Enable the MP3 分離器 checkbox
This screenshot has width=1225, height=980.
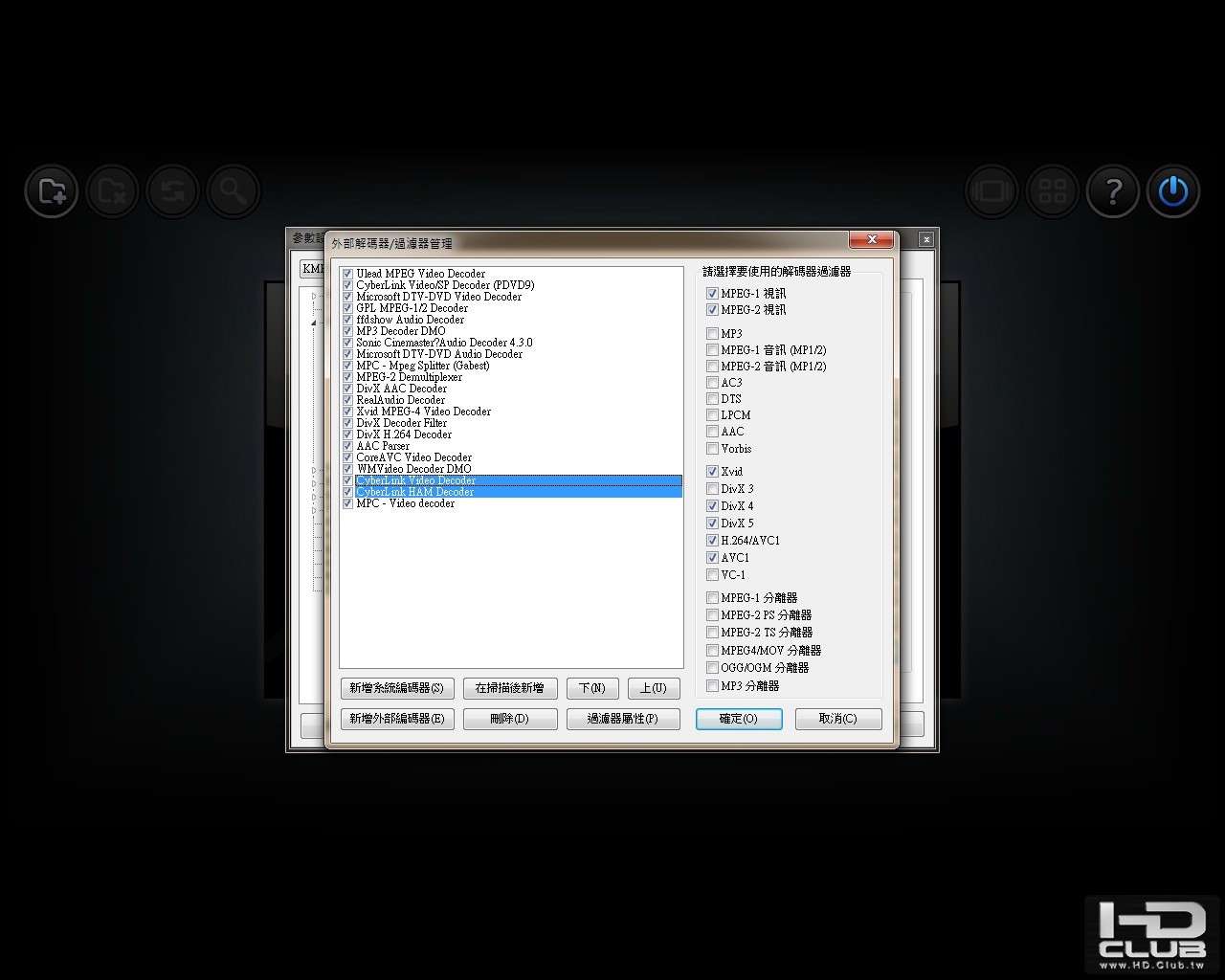(x=712, y=686)
